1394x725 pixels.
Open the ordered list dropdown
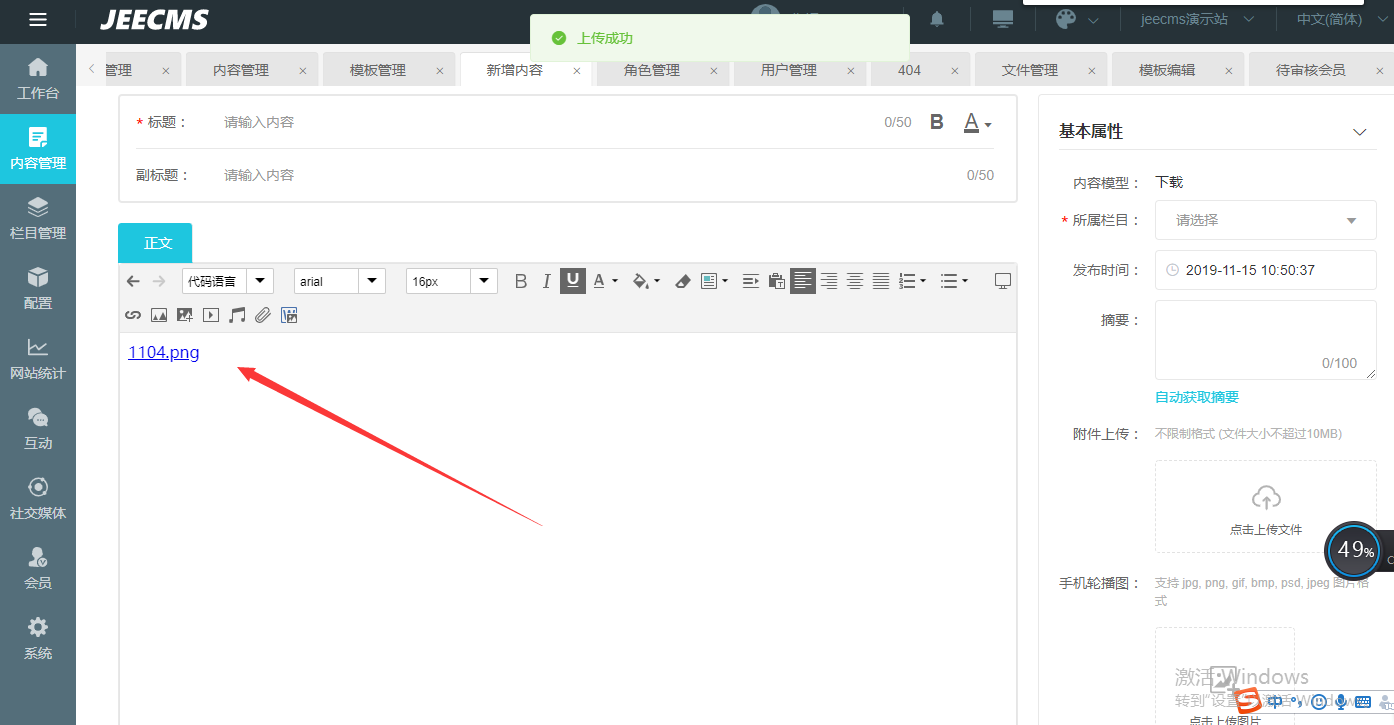[912, 281]
